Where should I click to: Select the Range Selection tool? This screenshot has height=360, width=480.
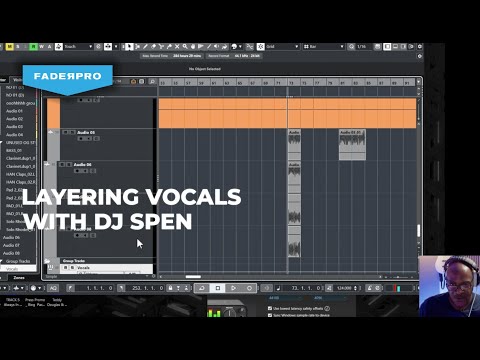137,47
